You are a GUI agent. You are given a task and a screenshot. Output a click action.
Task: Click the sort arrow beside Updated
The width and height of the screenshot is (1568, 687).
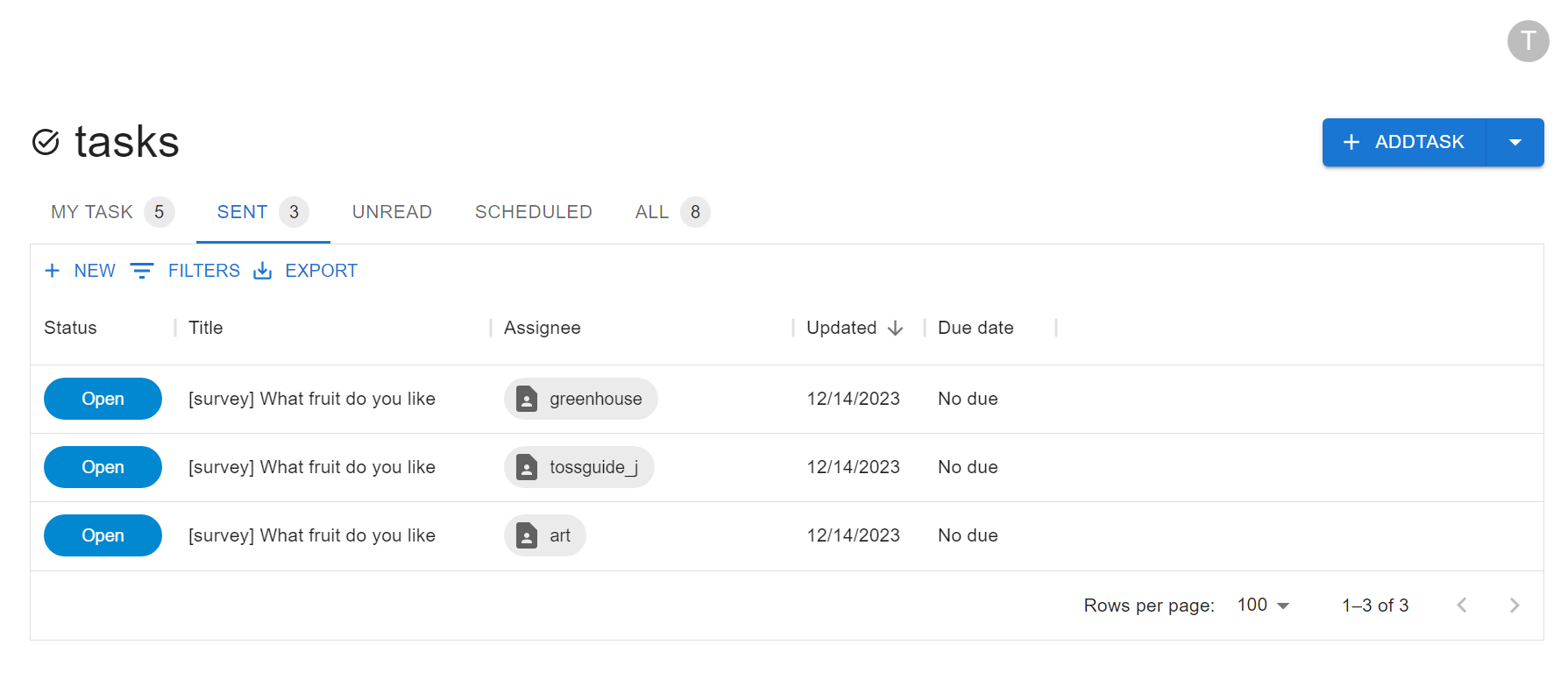click(895, 329)
